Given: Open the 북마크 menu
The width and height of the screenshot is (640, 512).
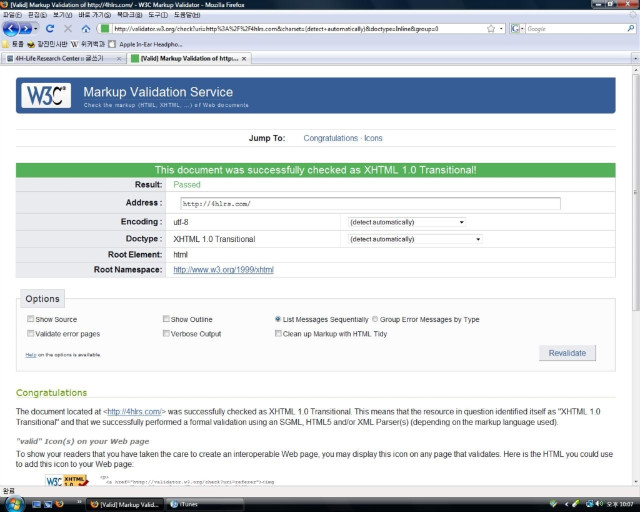Looking at the screenshot, I should [129, 15].
